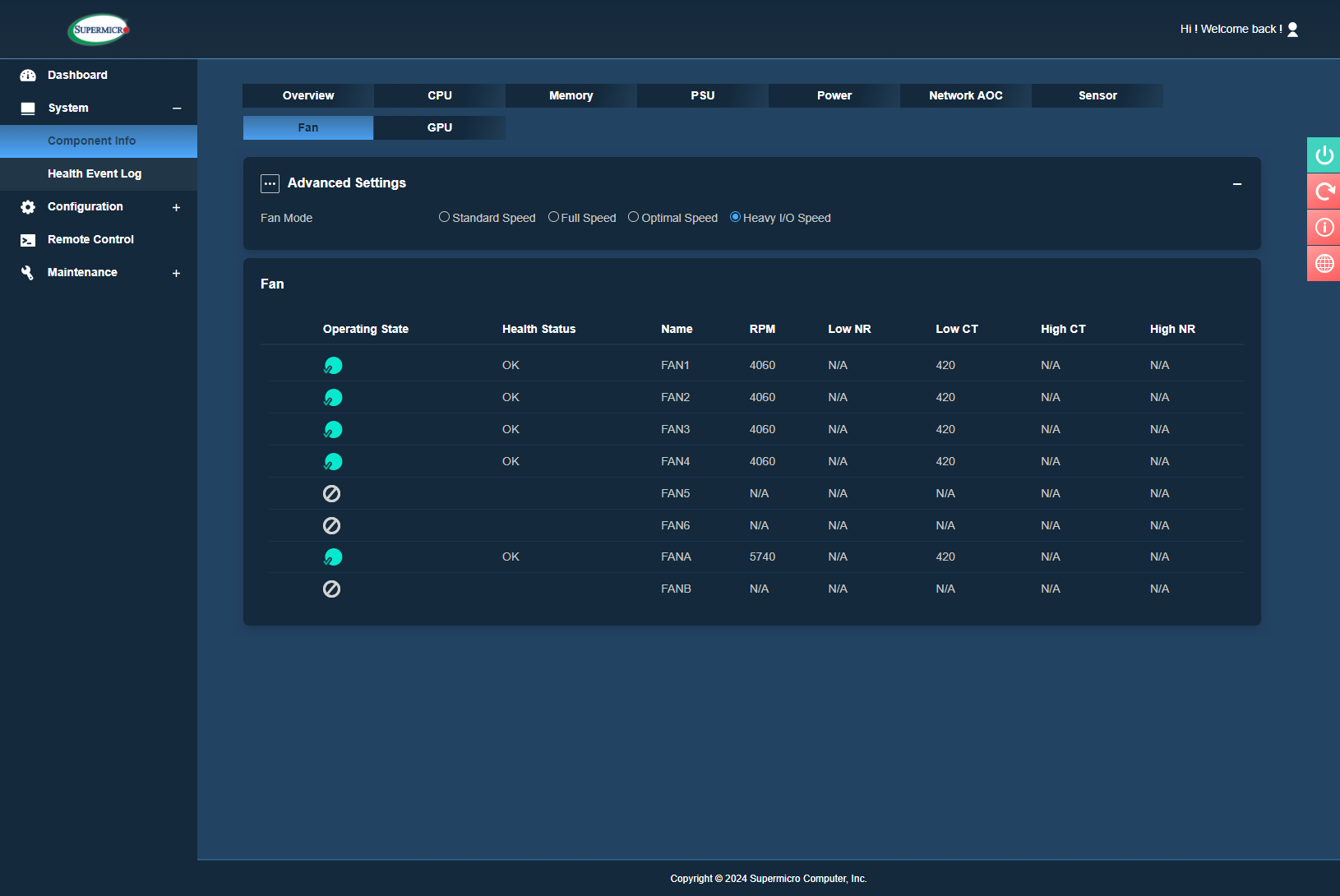Image resolution: width=1340 pixels, height=896 pixels.
Task: Click the Advanced Settings ellipsis icon
Action: coord(270,183)
